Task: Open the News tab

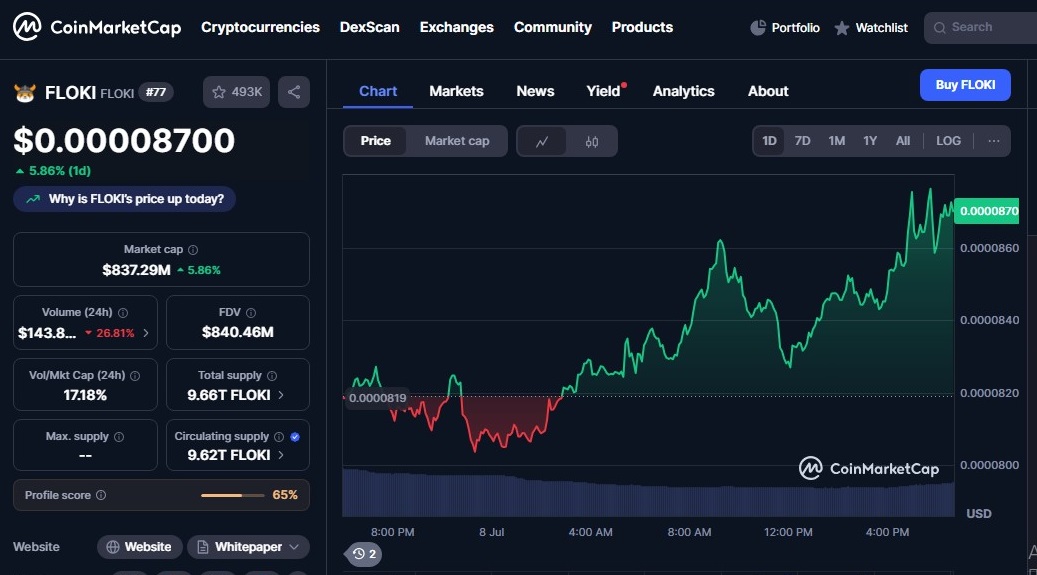Action: (535, 91)
